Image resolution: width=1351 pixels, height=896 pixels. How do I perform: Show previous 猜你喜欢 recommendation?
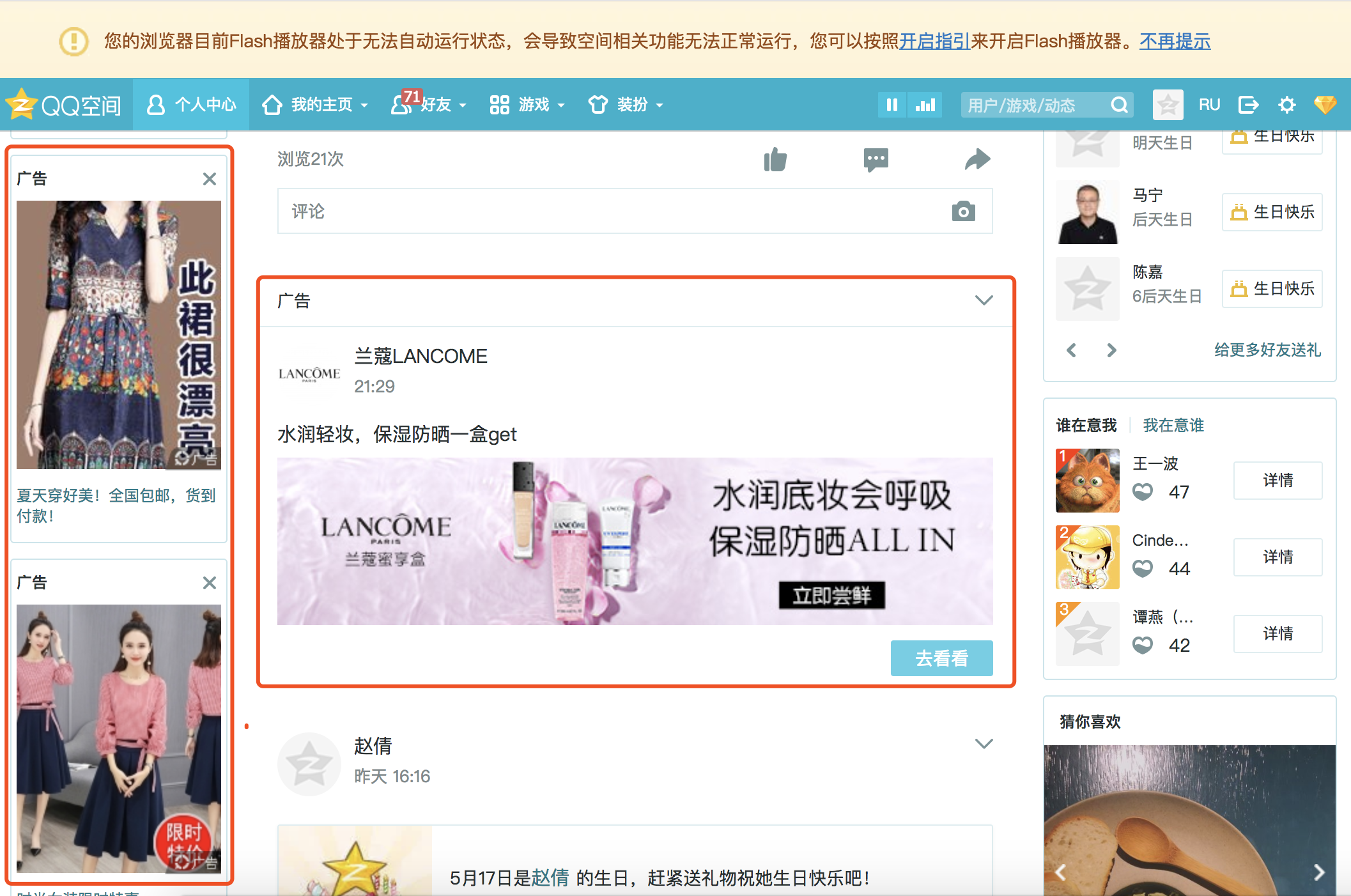[x=1061, y=872]
